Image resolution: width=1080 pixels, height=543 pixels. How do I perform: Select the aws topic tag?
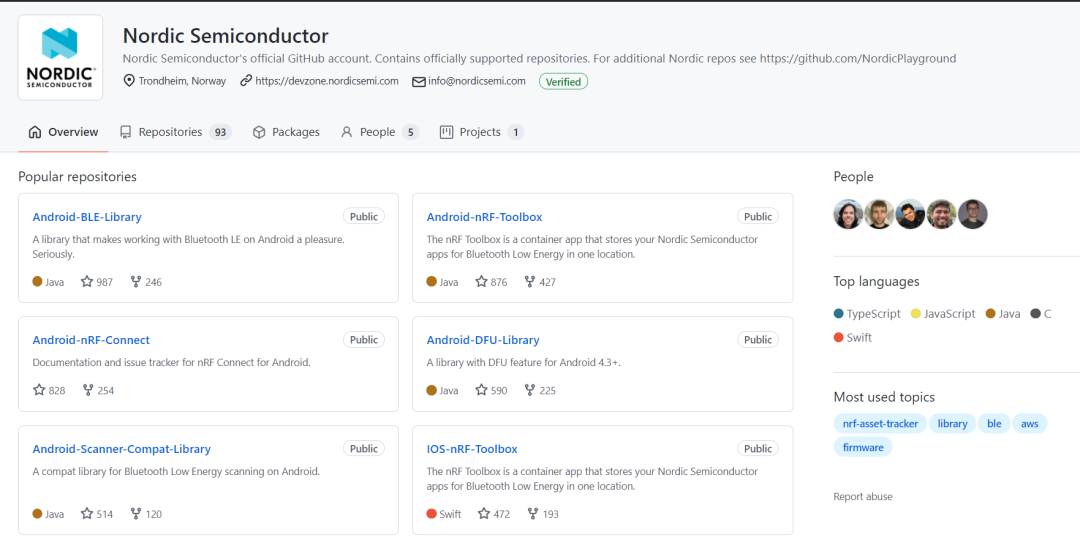[x=1030, y=424]
